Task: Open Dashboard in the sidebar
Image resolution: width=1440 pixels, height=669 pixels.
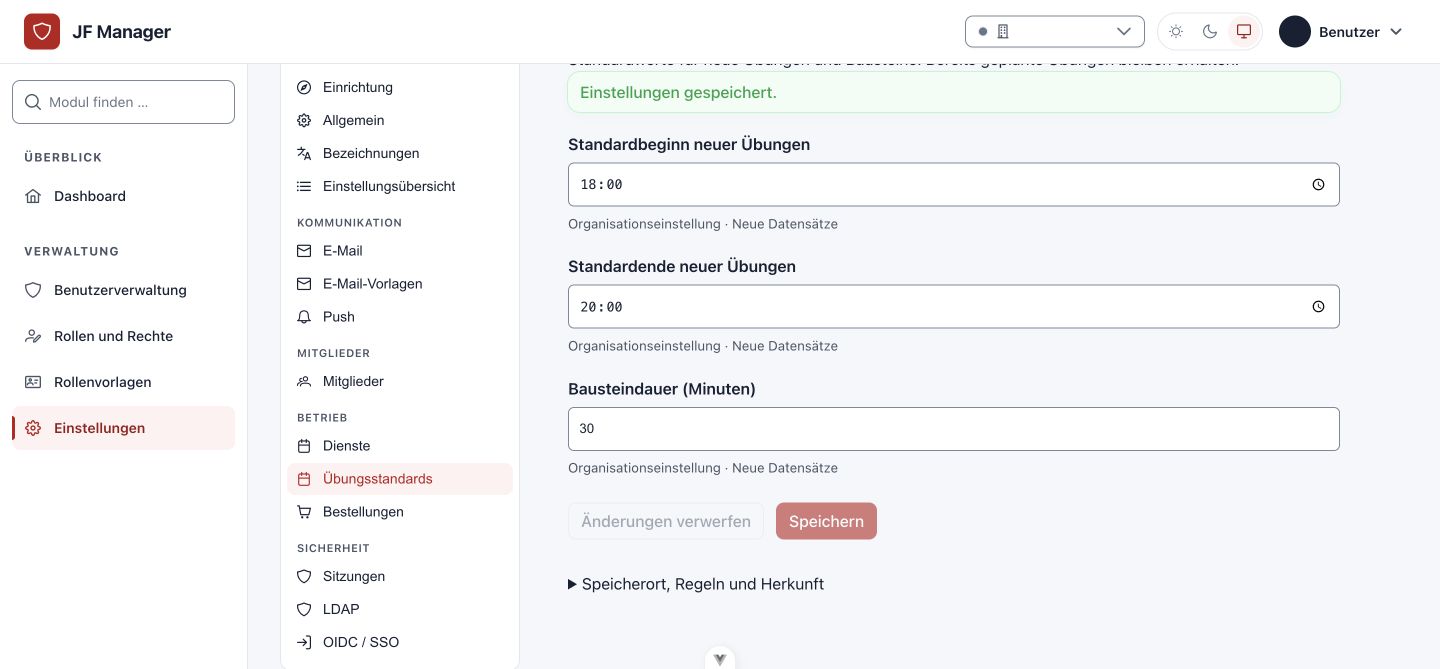Action: click(123, 196)
